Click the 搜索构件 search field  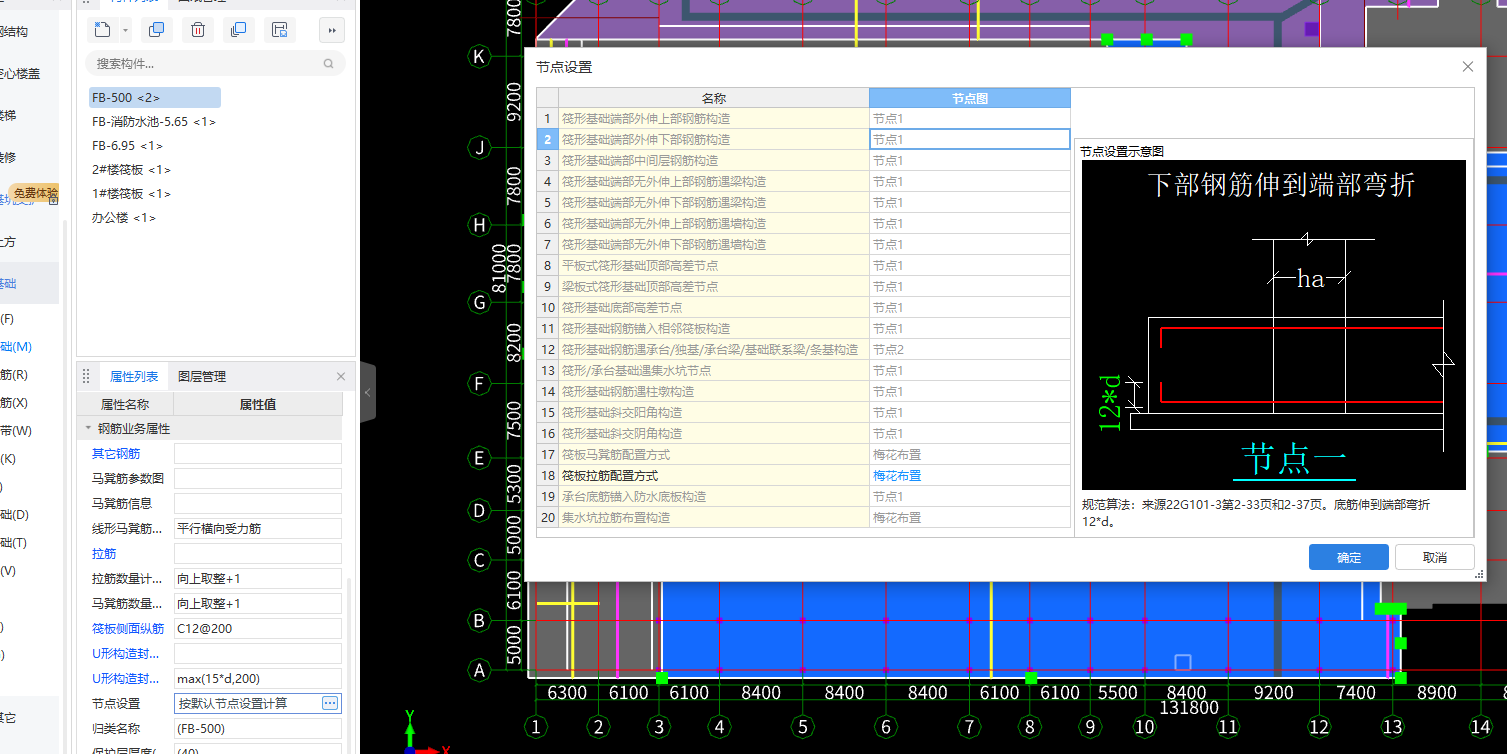pyautogui.click(x=216, y=64)
